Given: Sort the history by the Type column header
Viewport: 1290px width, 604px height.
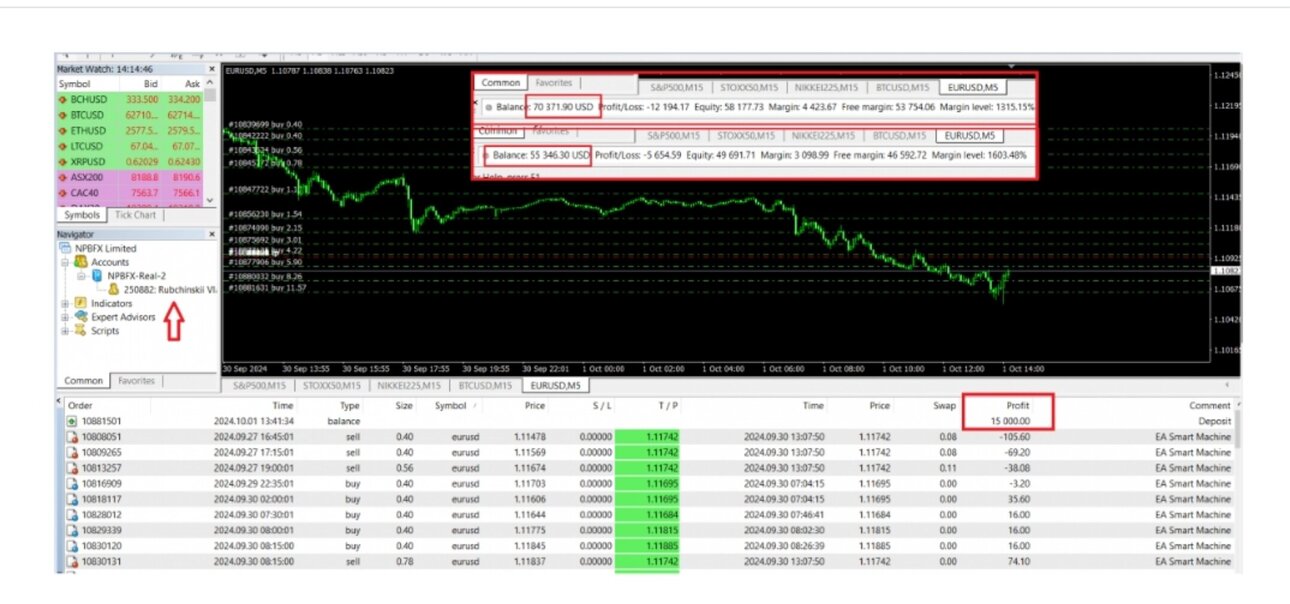Looking at the screenshot, I should click(350, 406).
